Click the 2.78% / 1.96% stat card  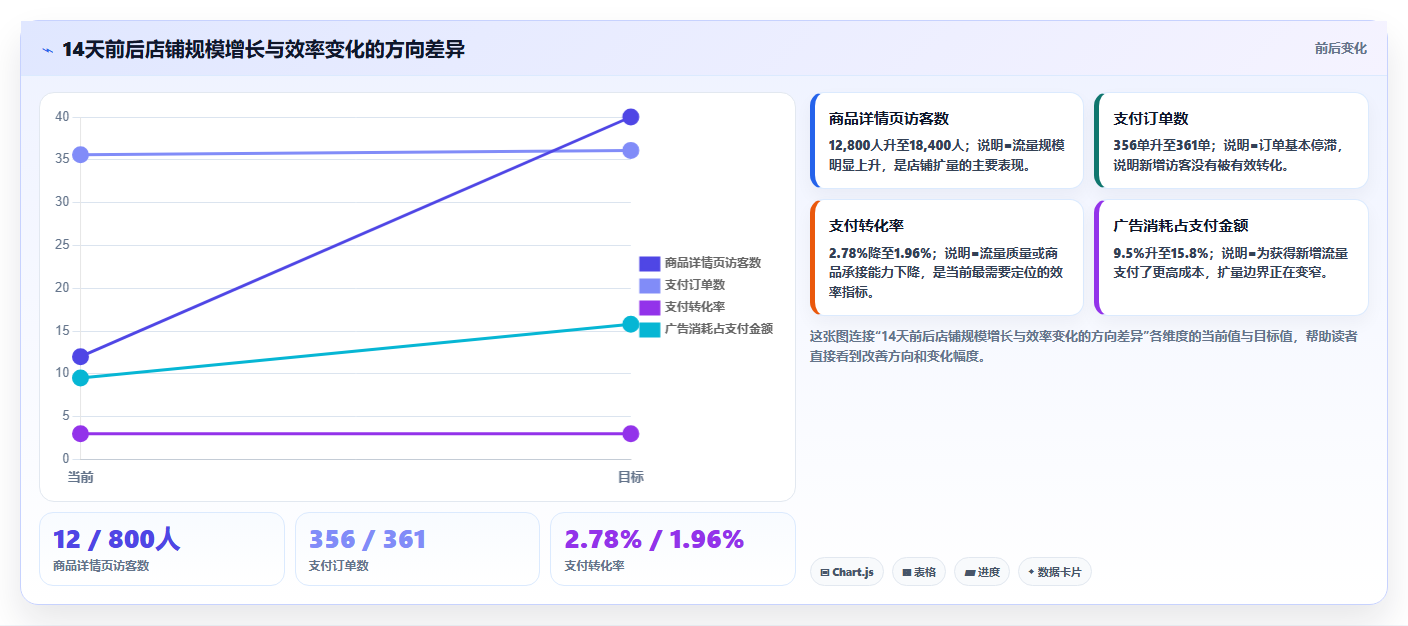tap(673, 549)
